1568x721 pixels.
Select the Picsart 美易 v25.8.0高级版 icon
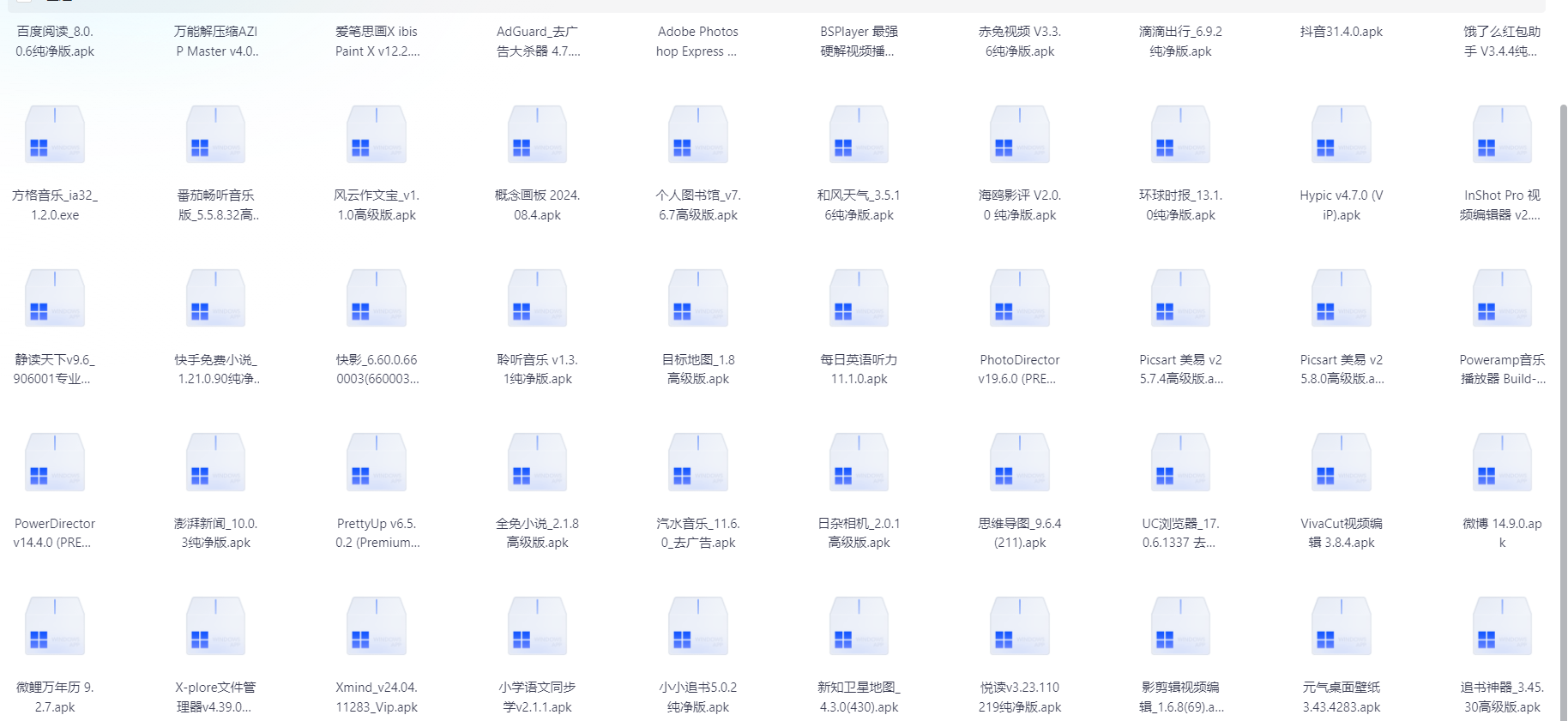(x=1342, y=298)
